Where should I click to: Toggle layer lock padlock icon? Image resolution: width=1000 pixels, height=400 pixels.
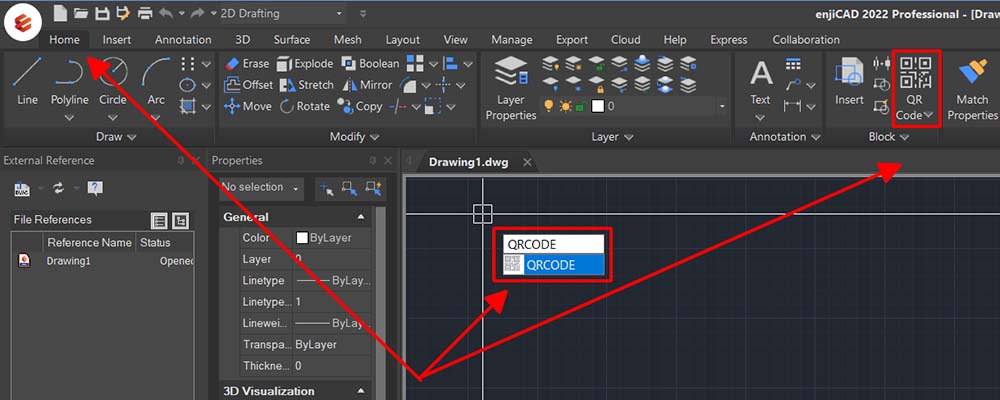tap(580, 106)
